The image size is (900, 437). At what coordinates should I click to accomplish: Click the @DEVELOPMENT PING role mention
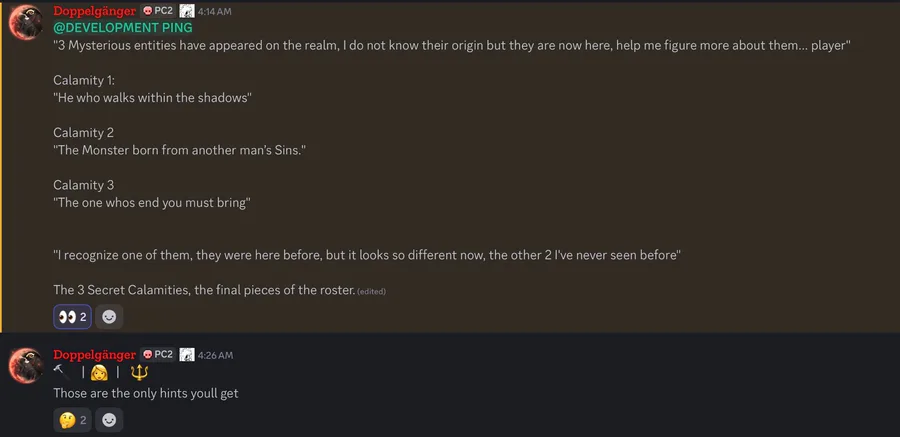122,28
